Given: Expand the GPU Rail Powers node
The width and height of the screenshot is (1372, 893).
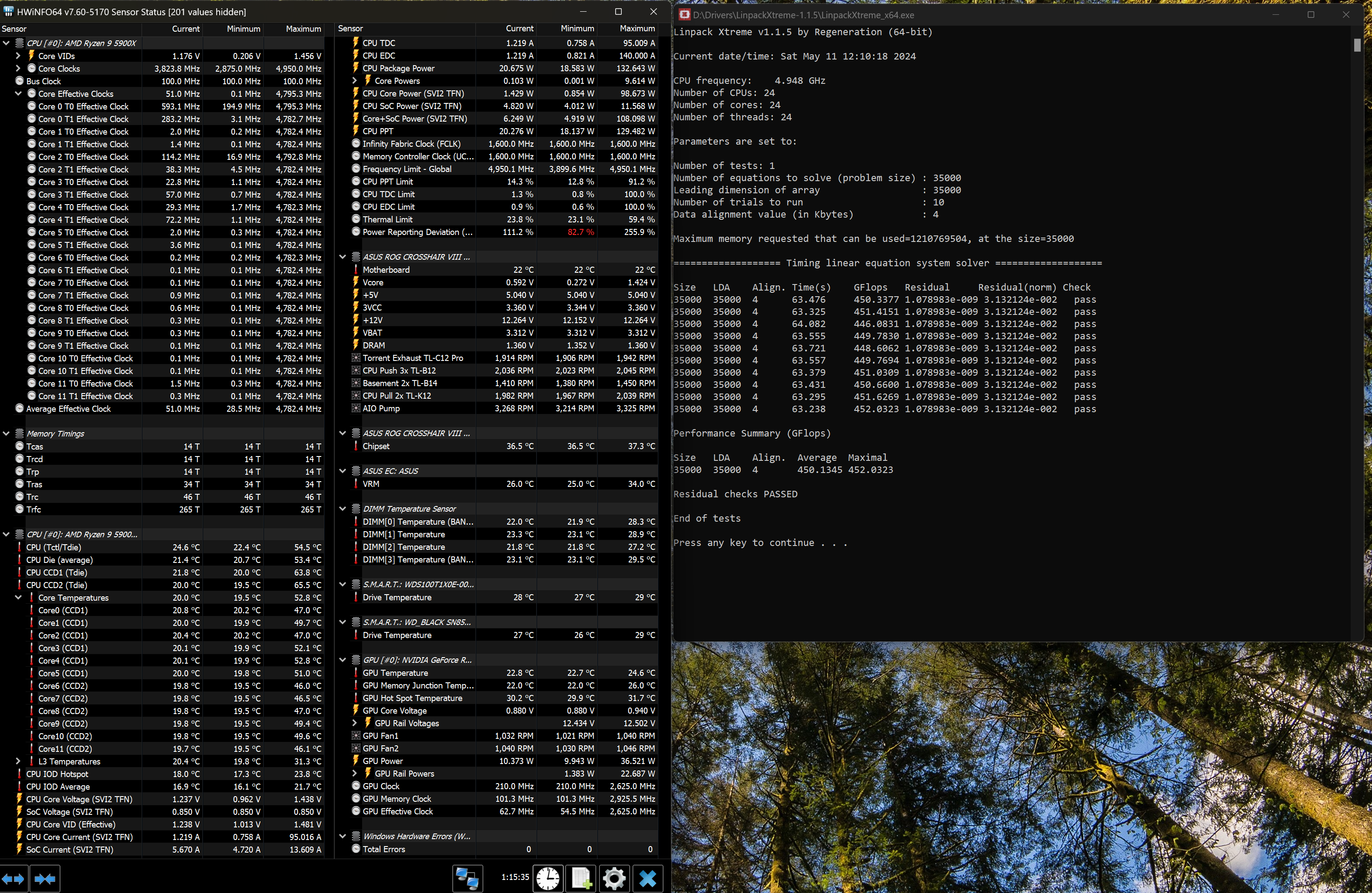Looking at the screenshot, I should pos(355,773).
